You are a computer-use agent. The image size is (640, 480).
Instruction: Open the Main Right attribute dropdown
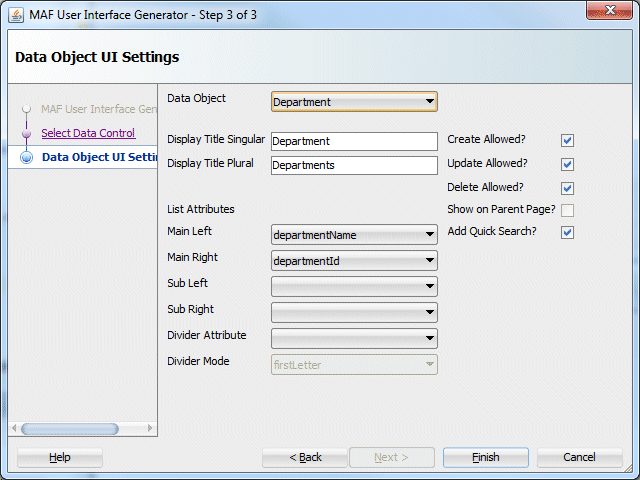(x=354, y=260)
